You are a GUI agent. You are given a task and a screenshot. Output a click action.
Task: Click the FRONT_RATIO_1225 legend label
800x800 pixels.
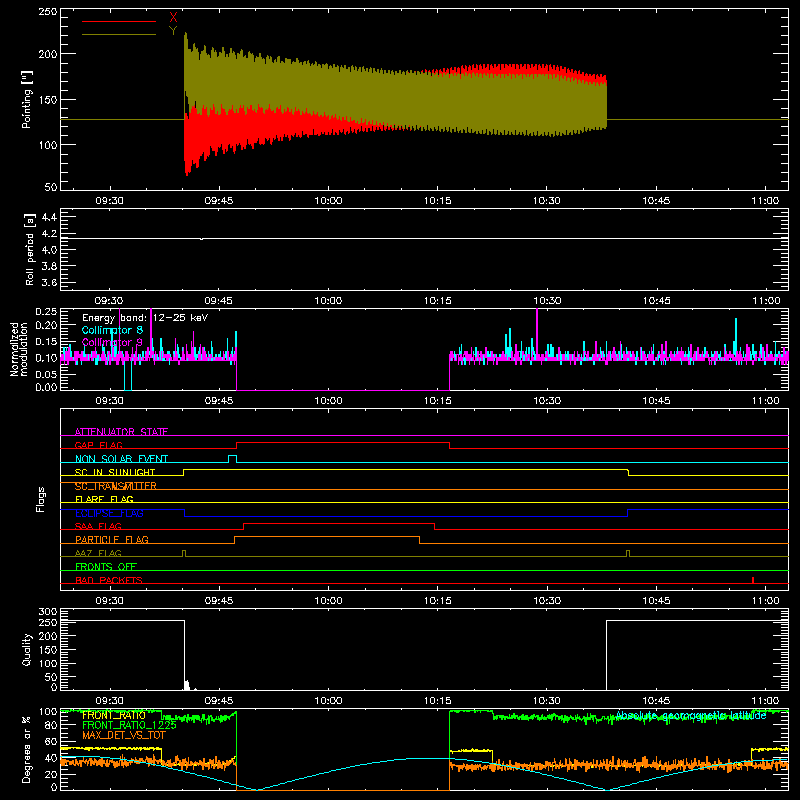pyautogui.click(x=129, y=725)
